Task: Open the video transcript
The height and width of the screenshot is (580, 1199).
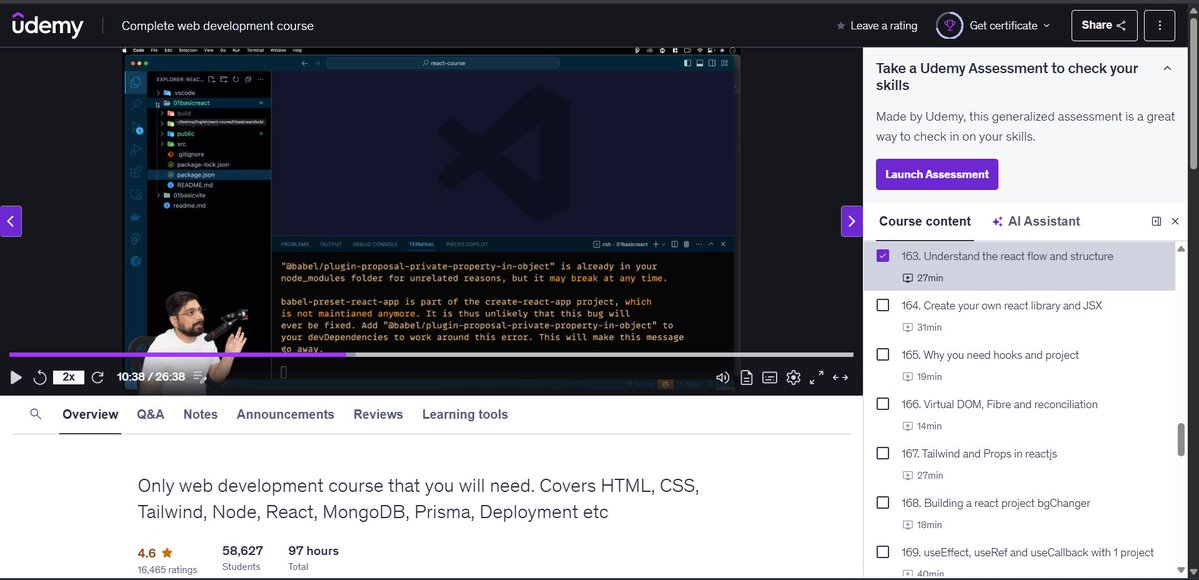Action: [x=746, y=377]
